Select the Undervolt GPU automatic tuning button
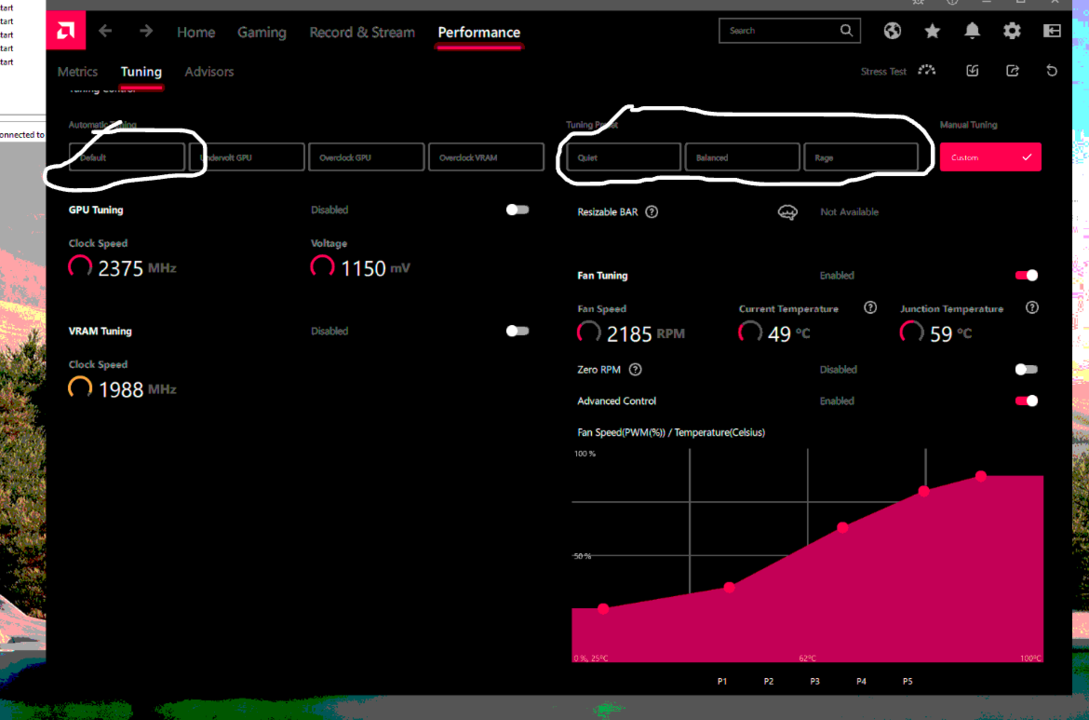The image size is (1089, 720). click(246, 157)
